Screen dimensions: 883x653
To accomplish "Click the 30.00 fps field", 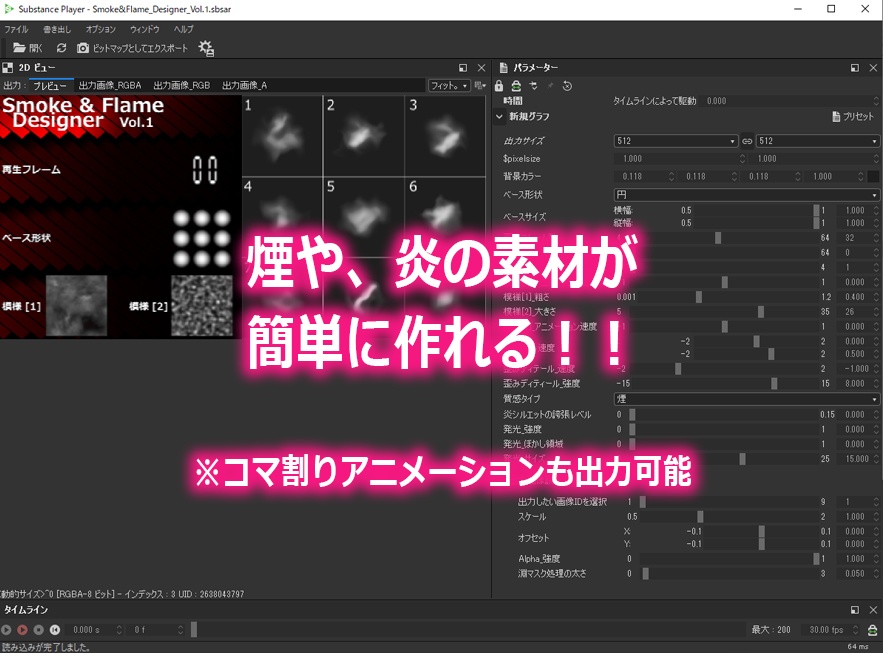I will pyautogui.click(x=830, y=630).
